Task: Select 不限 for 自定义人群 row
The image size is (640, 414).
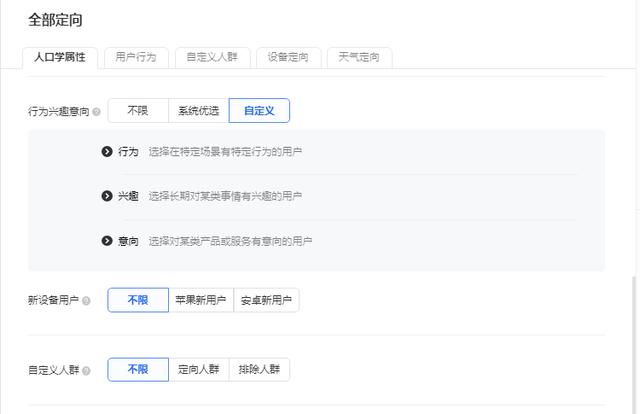Action: pos(138,369)
